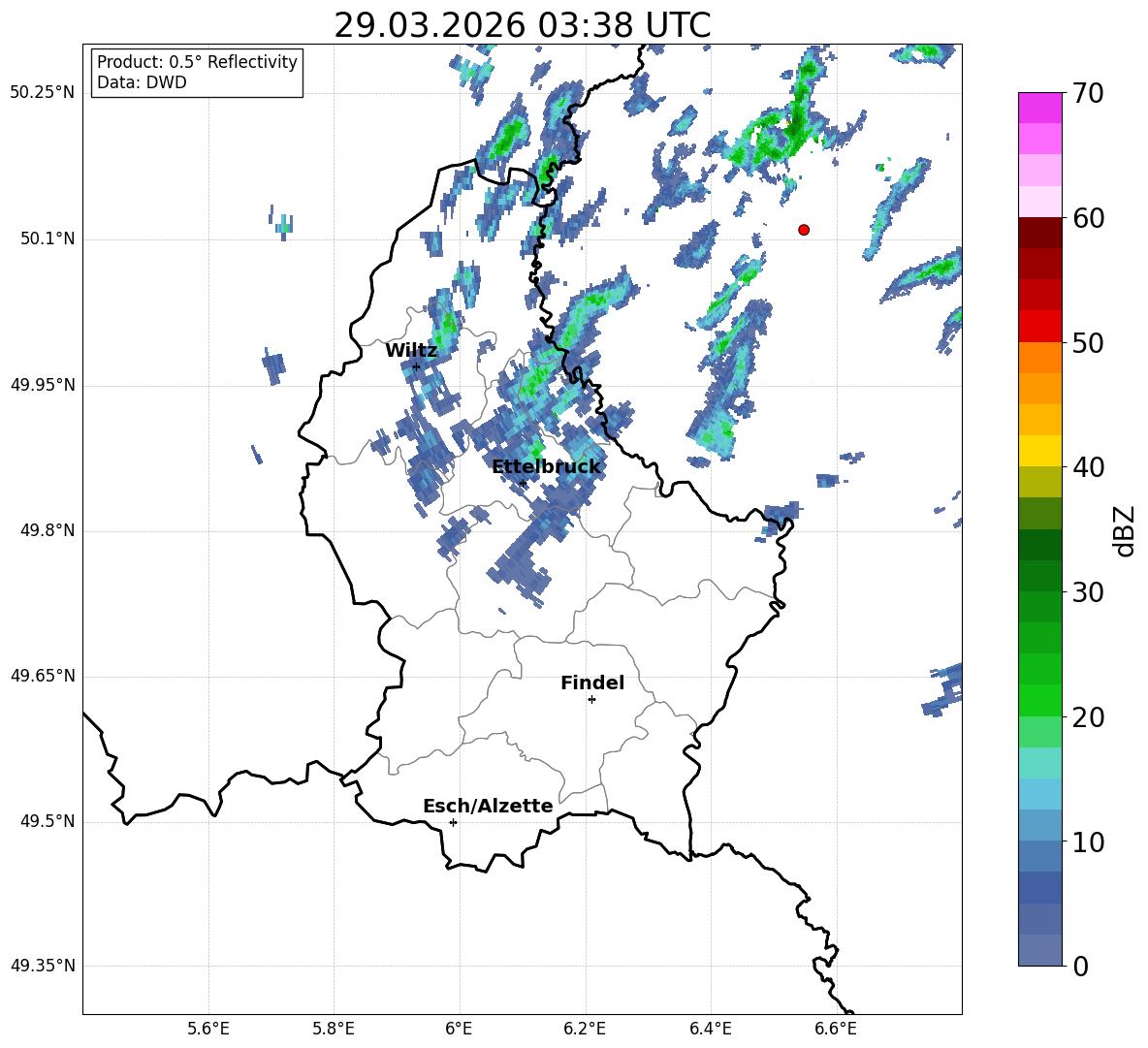The image size is (1148, 1048).
Task: Click the title timestamp 29.03.2026 03:38 UTC
Action: pos(522,25)
